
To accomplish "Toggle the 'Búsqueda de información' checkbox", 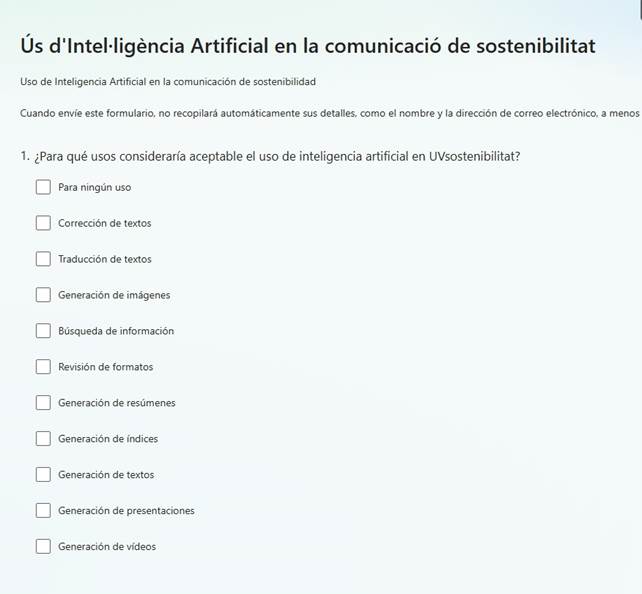I will [43, 331].
